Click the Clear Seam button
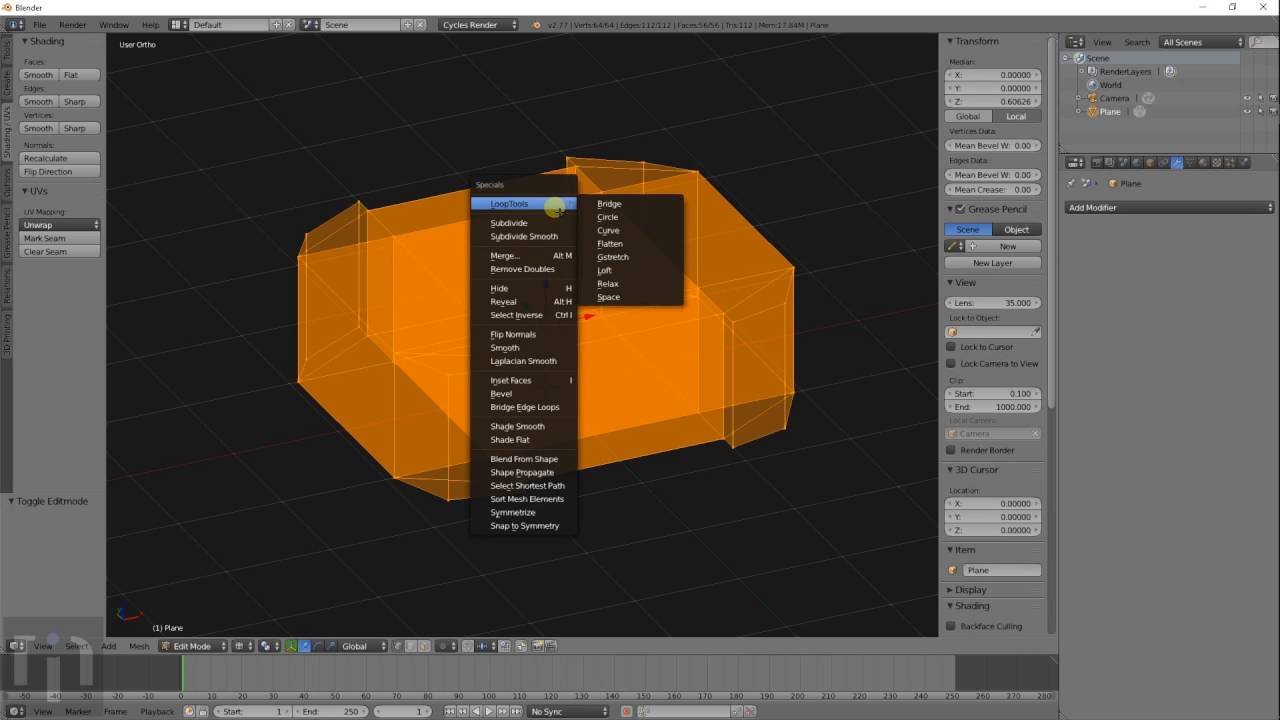Screen dimensions: 1280x720 [61, 252]
